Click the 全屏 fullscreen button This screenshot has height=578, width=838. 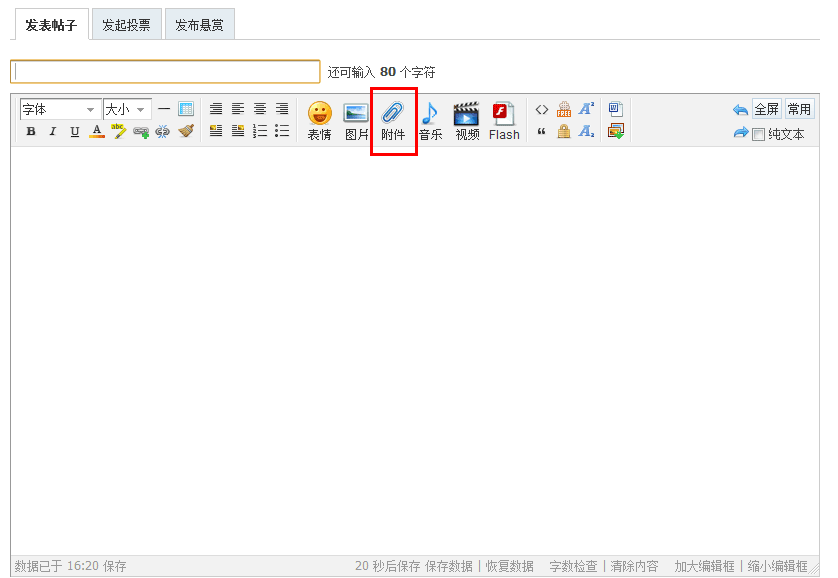click(x=766, y=109)
